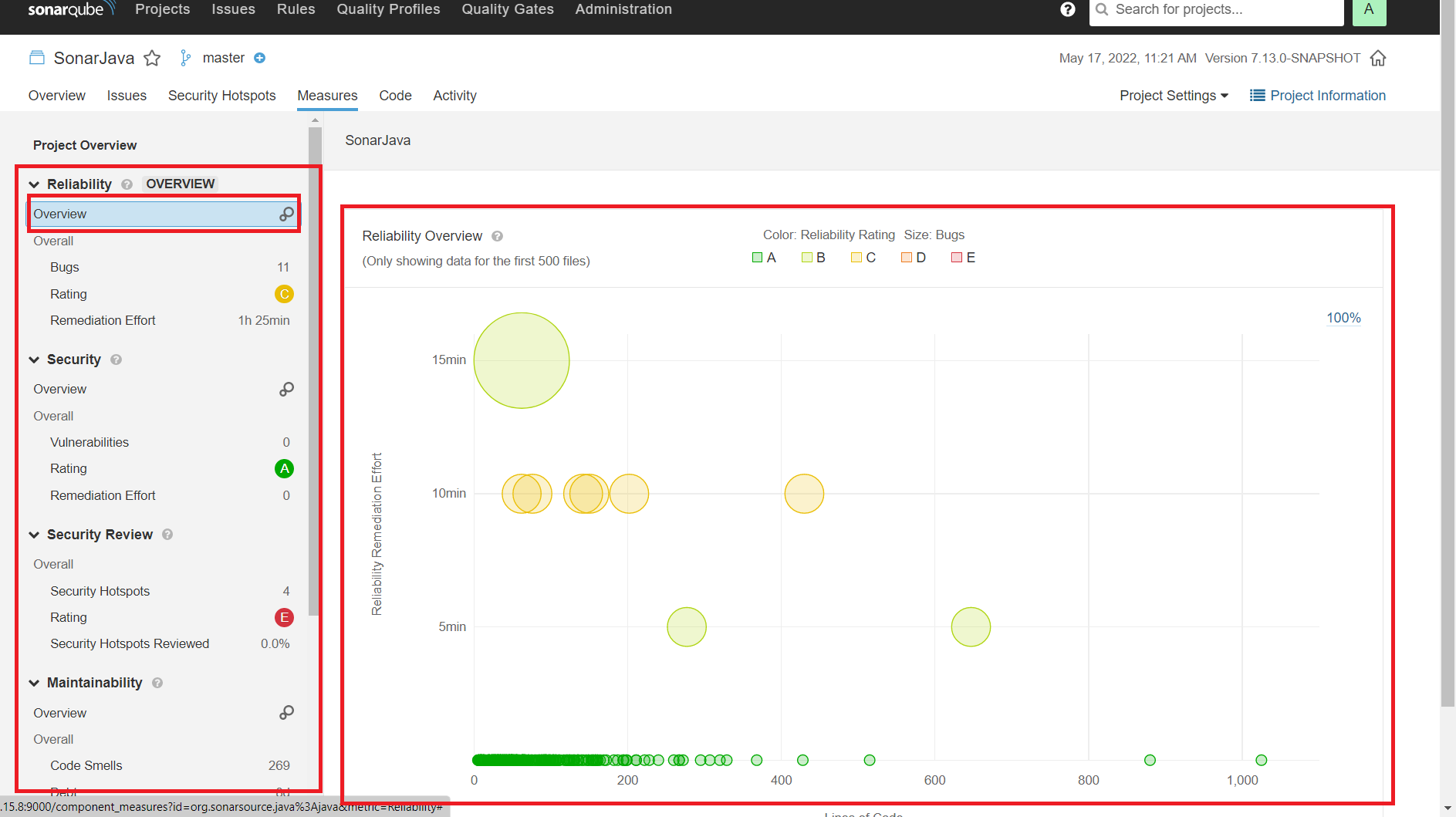Toggle legend swatch for rating B
This screenshot has height=817, width=1456.
(x=806, y=258)
